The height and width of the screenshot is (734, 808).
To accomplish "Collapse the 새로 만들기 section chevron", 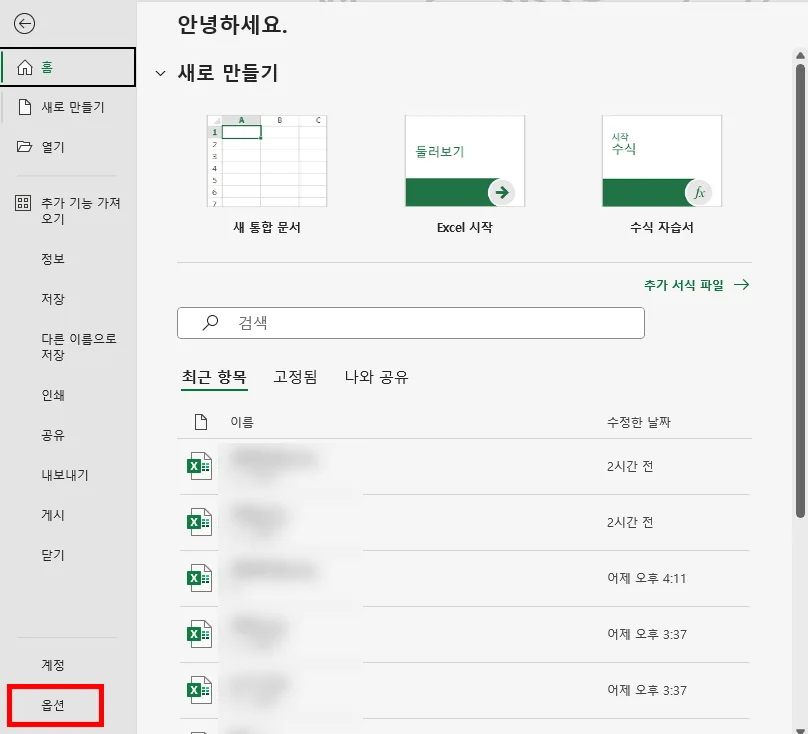I will point(160,74).
